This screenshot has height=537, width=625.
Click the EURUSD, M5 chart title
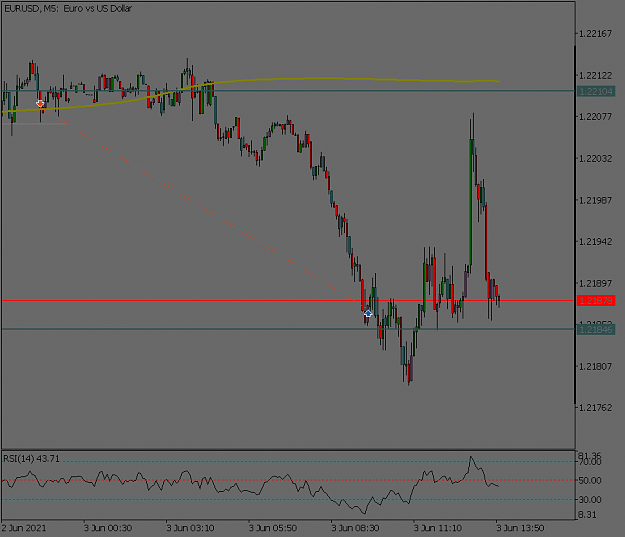(x=68, y=8)
